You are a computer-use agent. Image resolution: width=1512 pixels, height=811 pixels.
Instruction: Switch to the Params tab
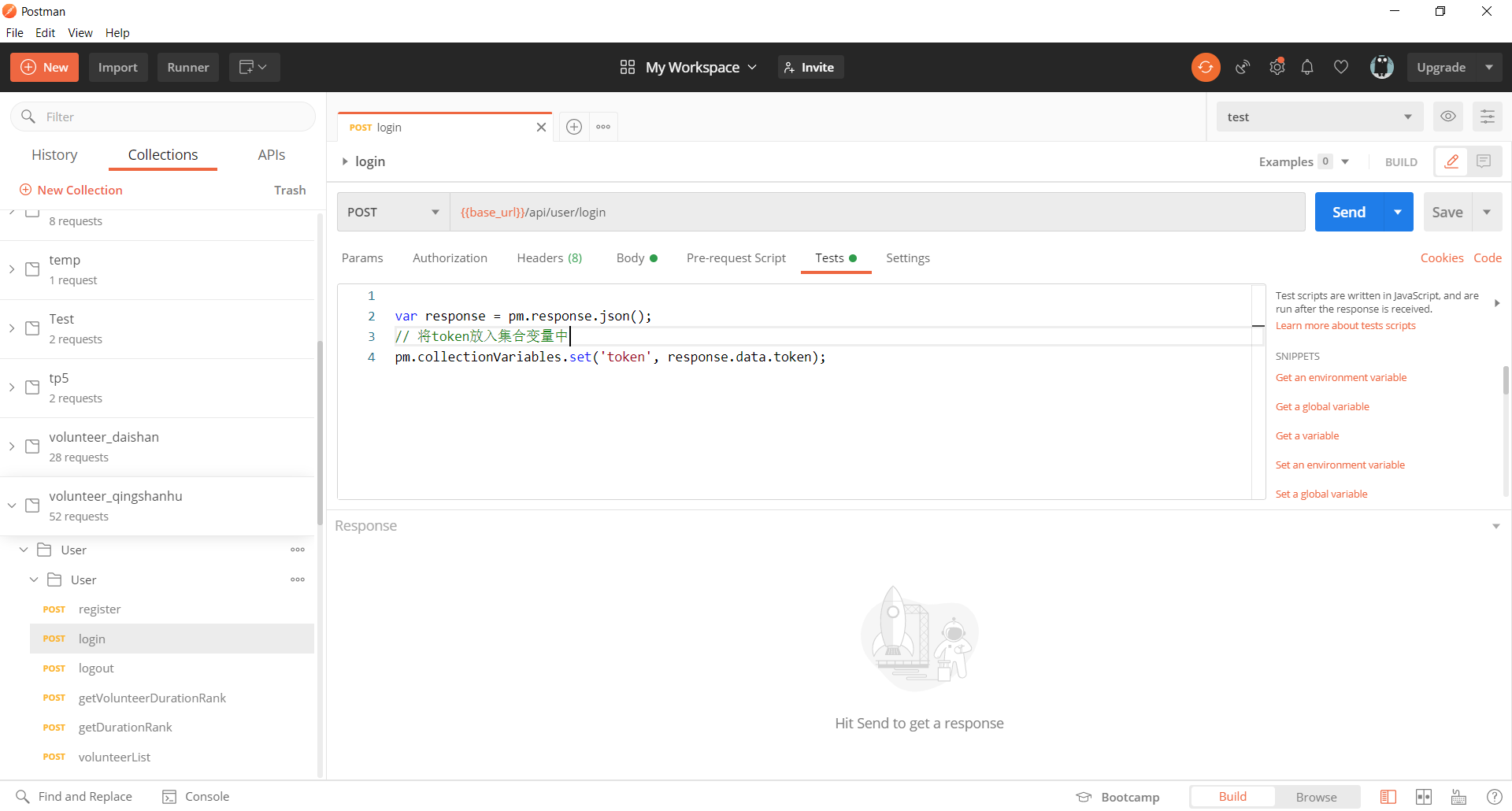pyautogui.click(x=362, y=258)
